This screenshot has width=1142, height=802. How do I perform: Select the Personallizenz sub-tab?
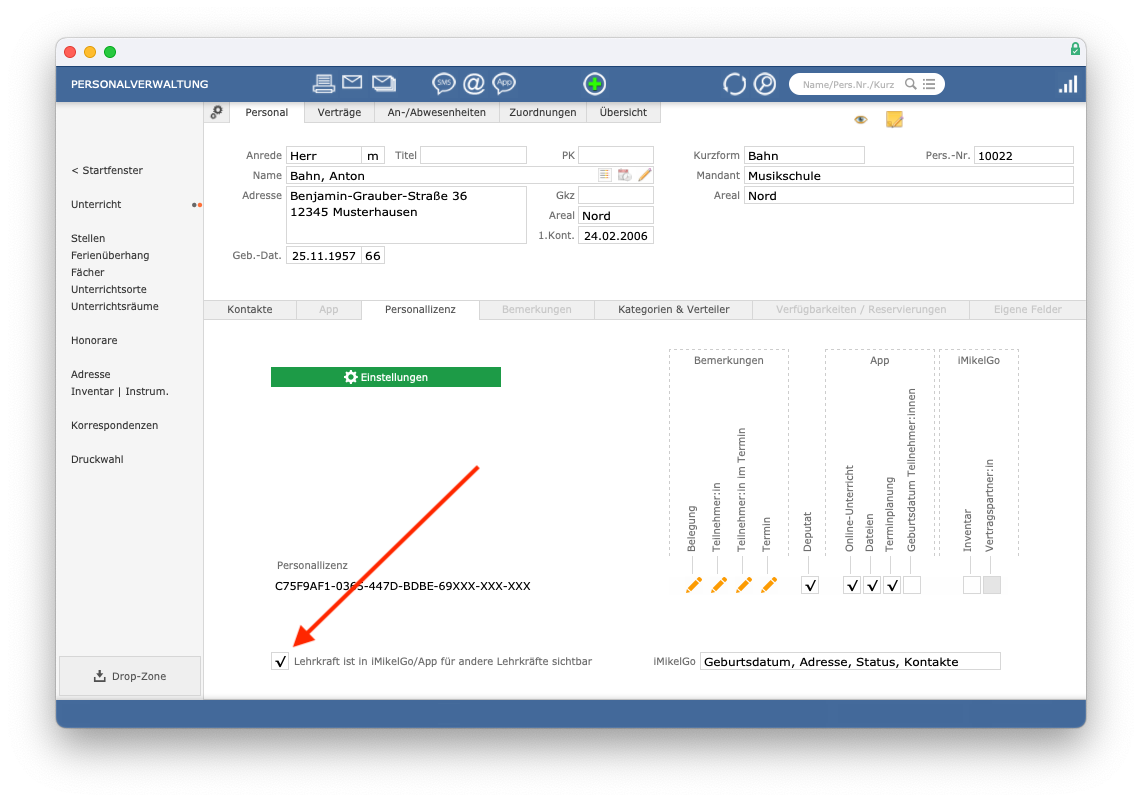pyautogui.click(x=420, y=310)
